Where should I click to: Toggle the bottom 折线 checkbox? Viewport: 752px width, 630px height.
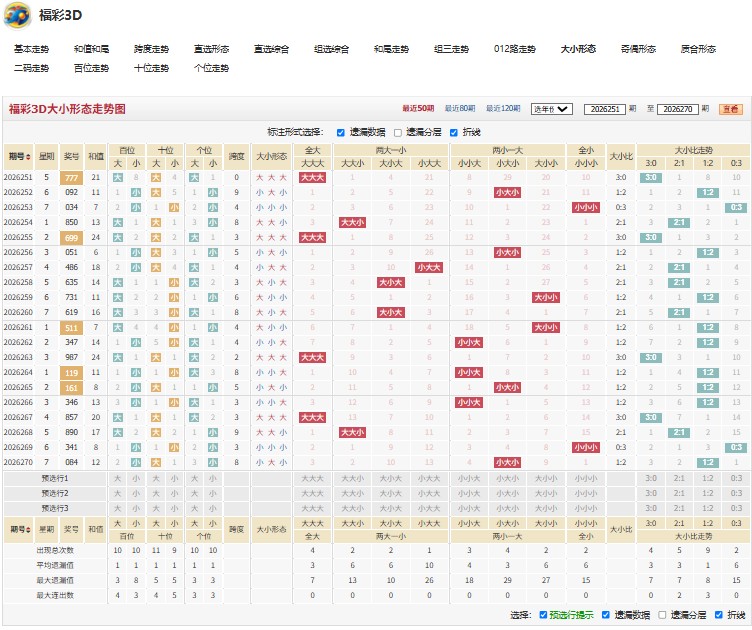point(718,615)
